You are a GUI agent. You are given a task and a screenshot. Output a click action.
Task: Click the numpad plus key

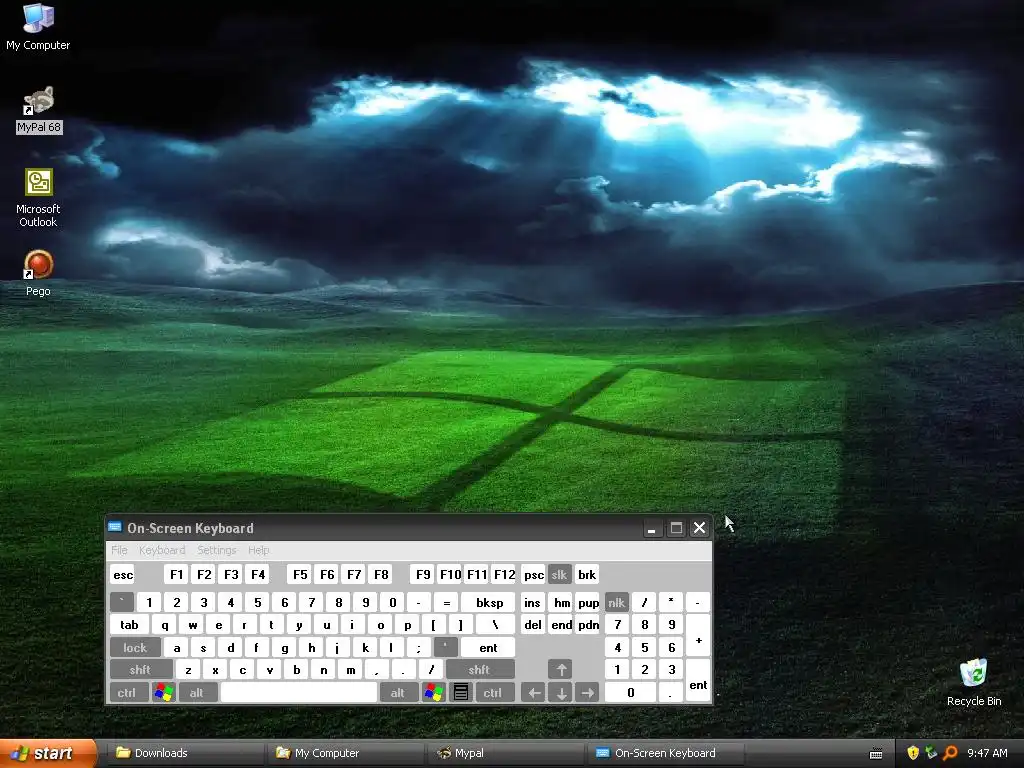pos(697,635)
